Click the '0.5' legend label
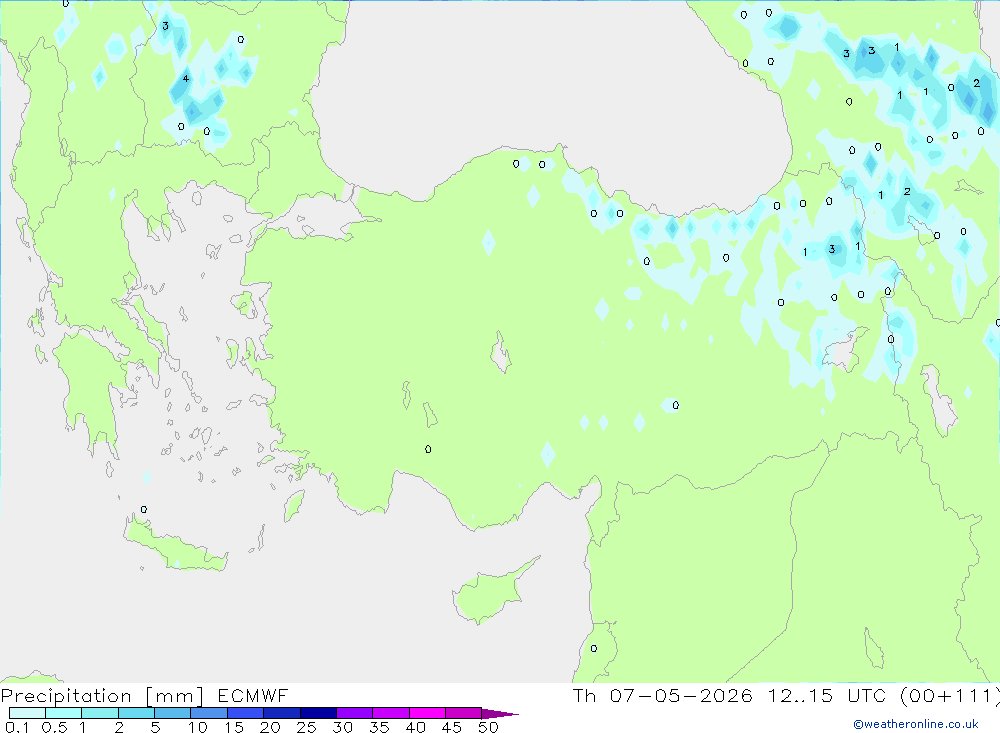 pos(54,727)
